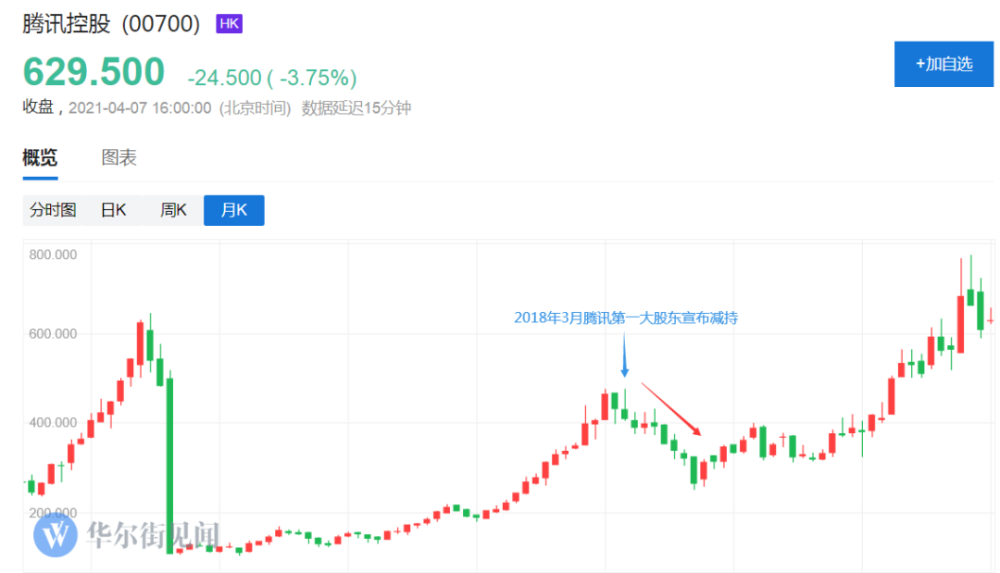1000x573 pixels.
Task: Click the 2021-04-07 16:00:00 timestamp
Action: pyautogui.click(x=140, y=108)
